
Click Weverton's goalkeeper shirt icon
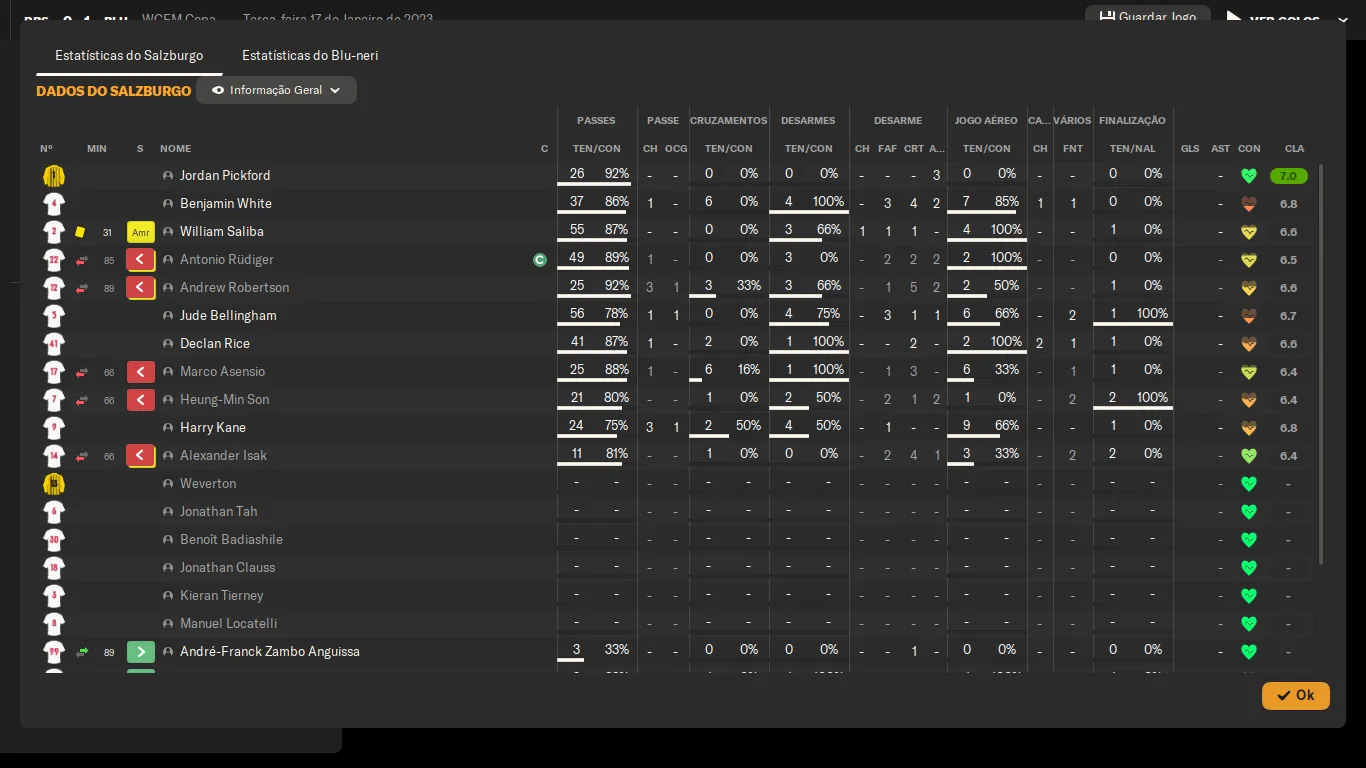(54, 484)
